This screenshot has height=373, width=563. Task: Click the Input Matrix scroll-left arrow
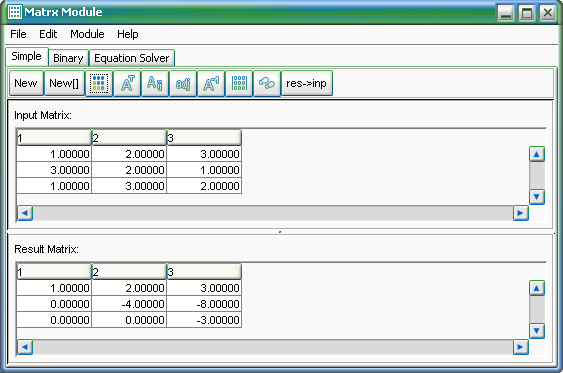tap(25, 213)
